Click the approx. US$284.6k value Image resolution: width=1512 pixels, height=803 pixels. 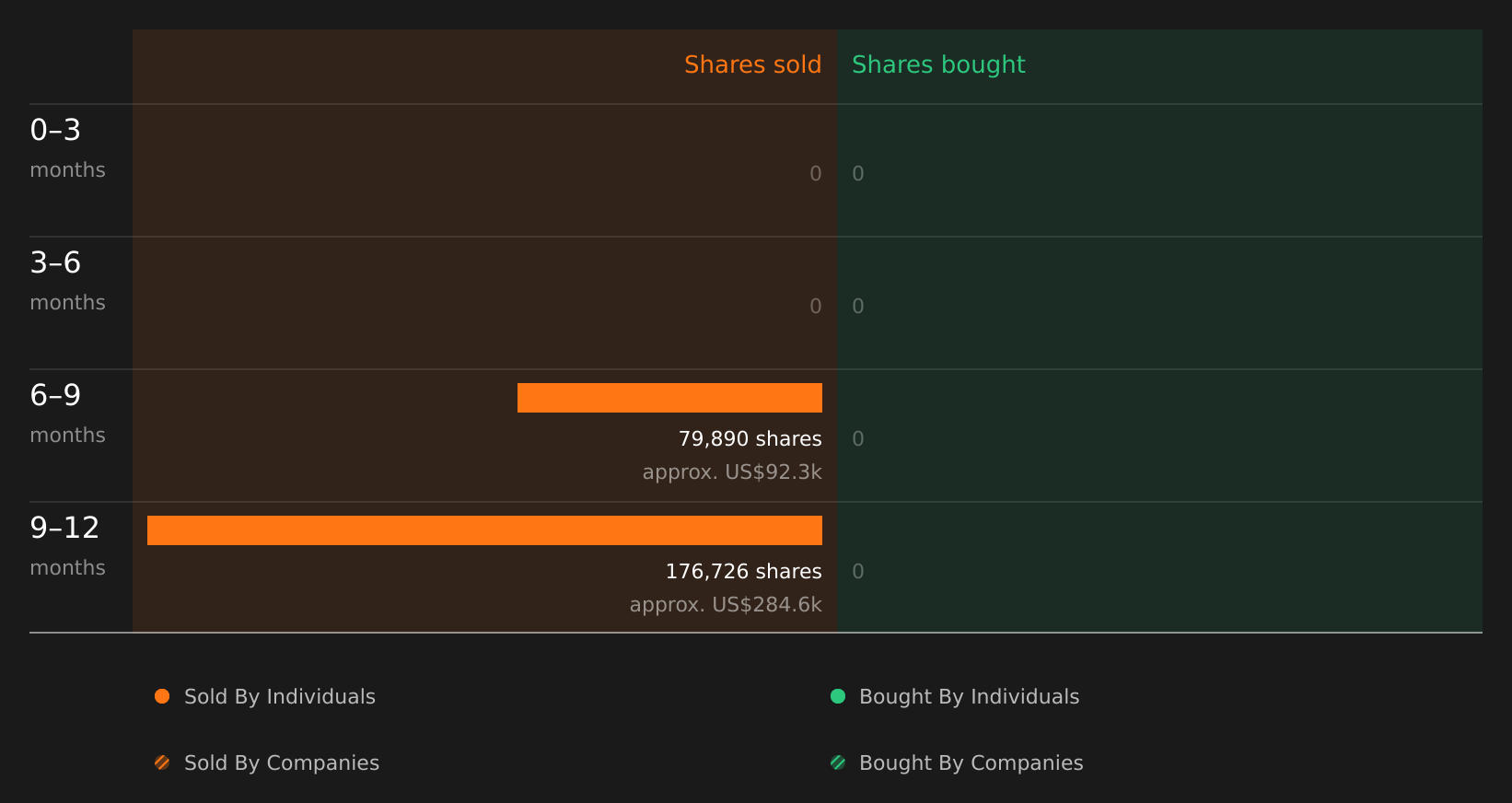(726, 605)
